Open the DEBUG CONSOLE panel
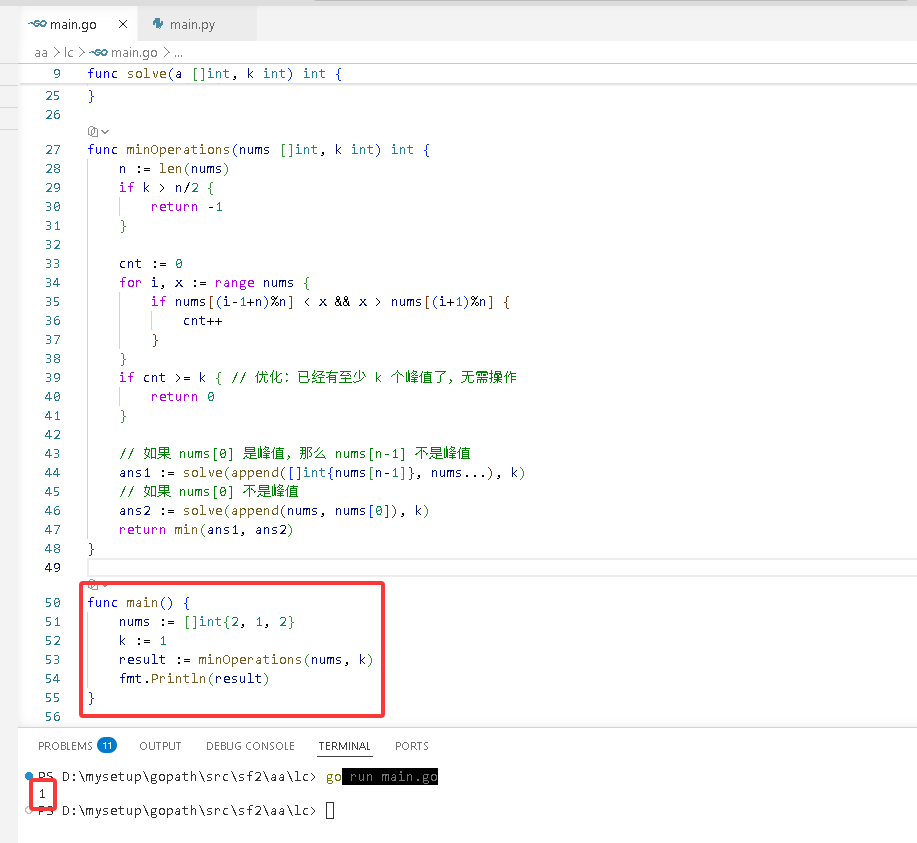Image resolution: width=917 pixels, height=843 pixels. click(x=250, y=746)
